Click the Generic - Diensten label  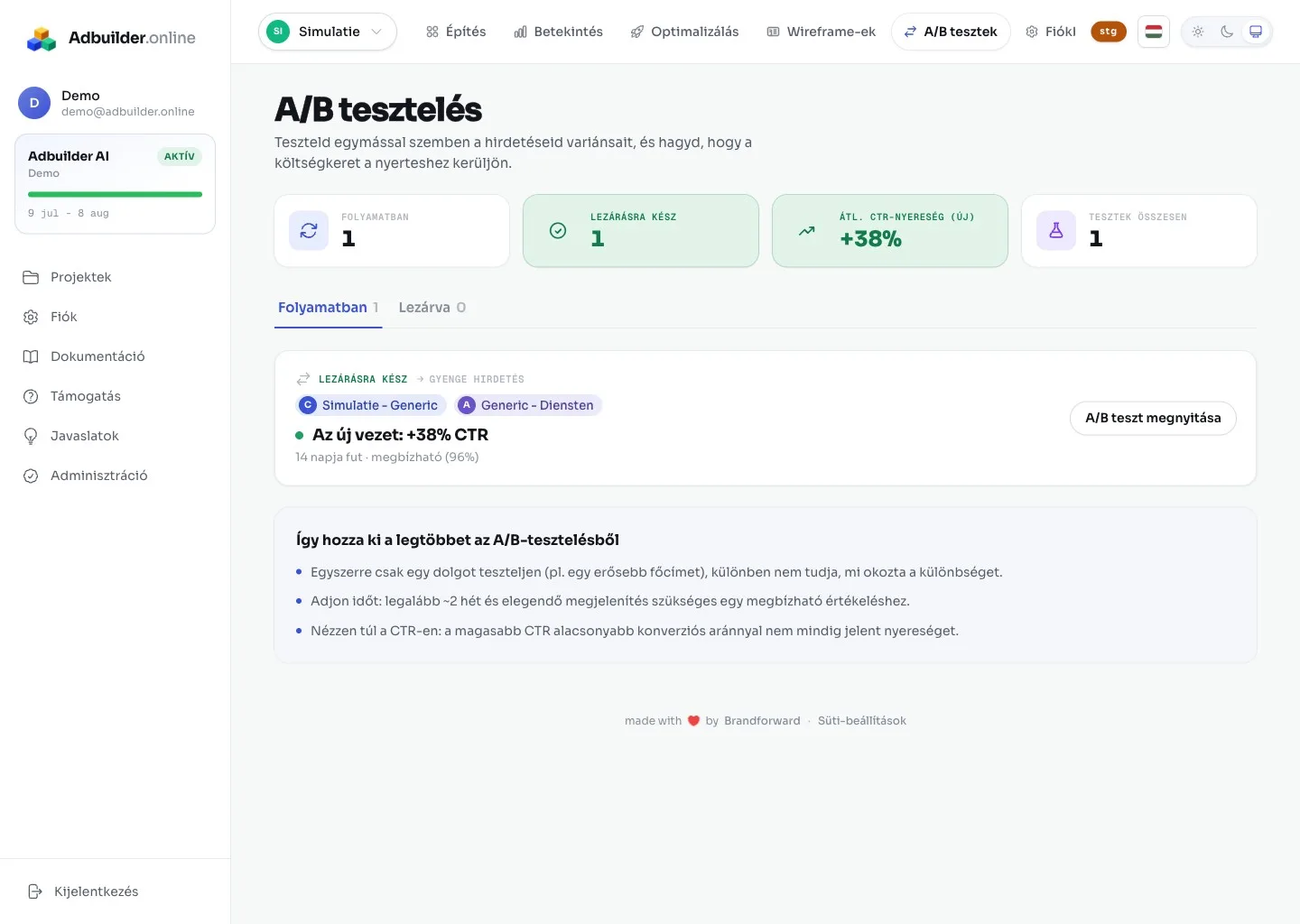click(537, 405)
